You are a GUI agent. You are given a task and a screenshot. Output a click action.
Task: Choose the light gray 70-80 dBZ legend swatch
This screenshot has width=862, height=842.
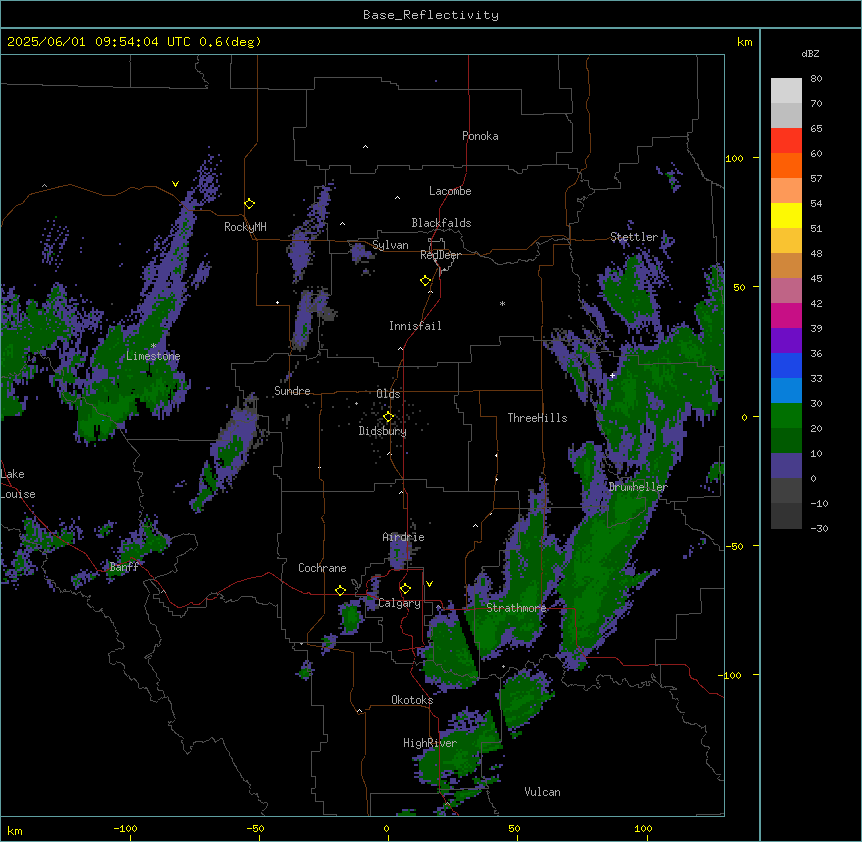pyautogui.click(x=786, y=91)
